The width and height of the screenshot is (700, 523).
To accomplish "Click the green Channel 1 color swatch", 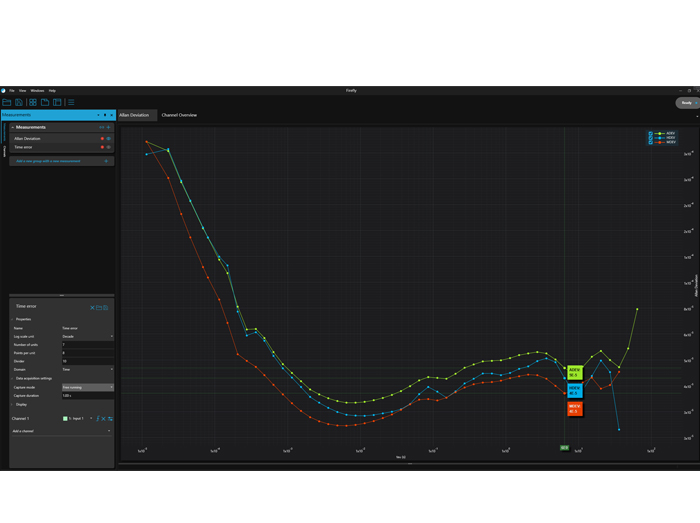I will click(64, 418).
